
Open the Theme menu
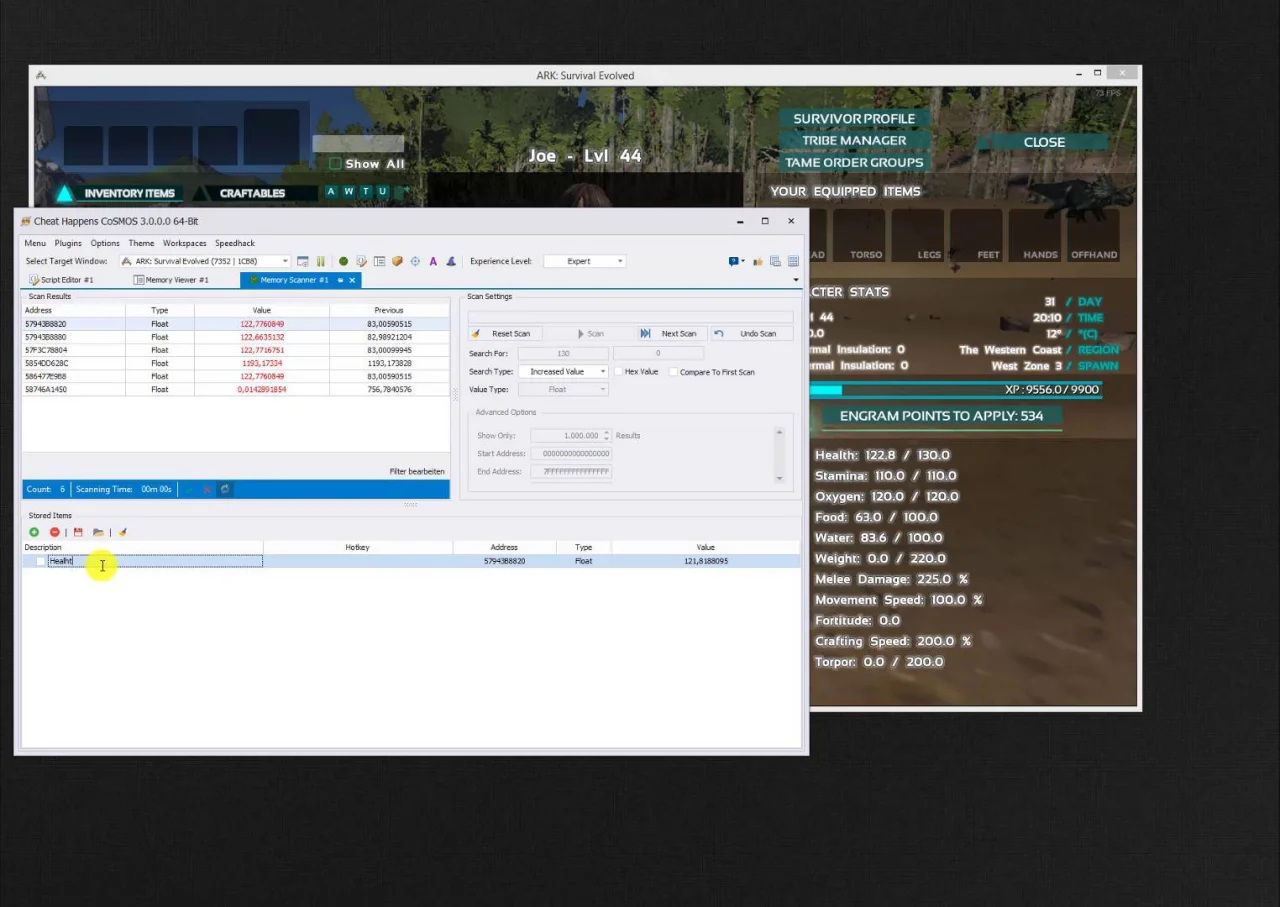[141, 243]
